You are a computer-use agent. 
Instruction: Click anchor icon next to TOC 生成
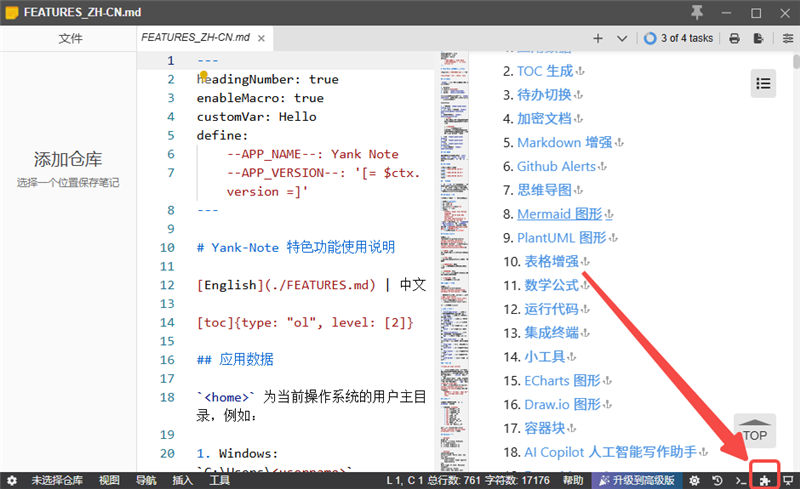580,72
